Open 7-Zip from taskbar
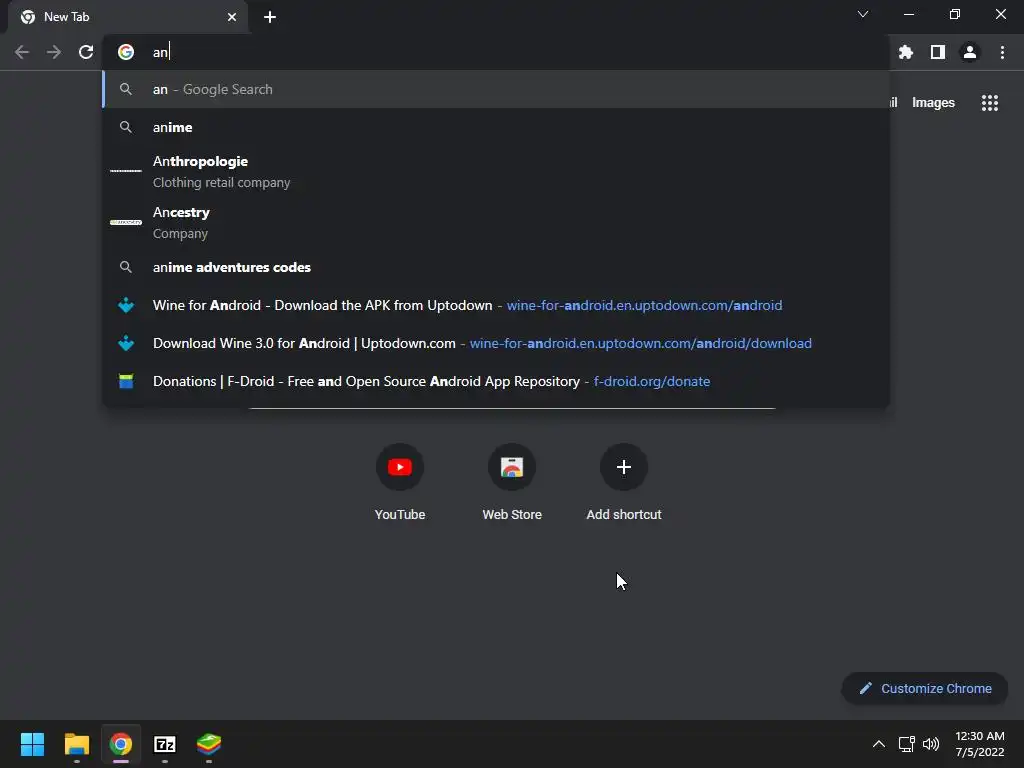Image resolution: width=1024 pixels, height=768 pixels. 165,744
